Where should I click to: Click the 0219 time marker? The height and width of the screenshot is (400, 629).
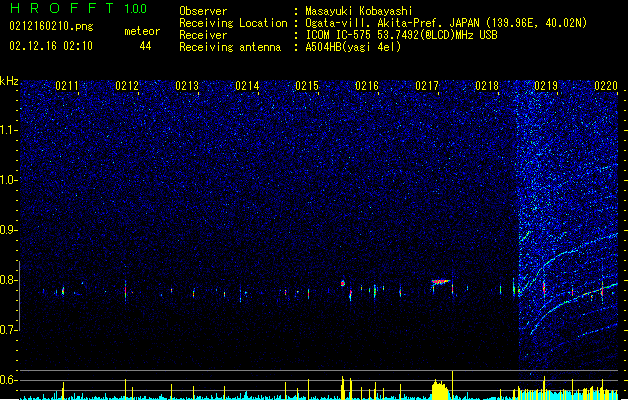546,86
